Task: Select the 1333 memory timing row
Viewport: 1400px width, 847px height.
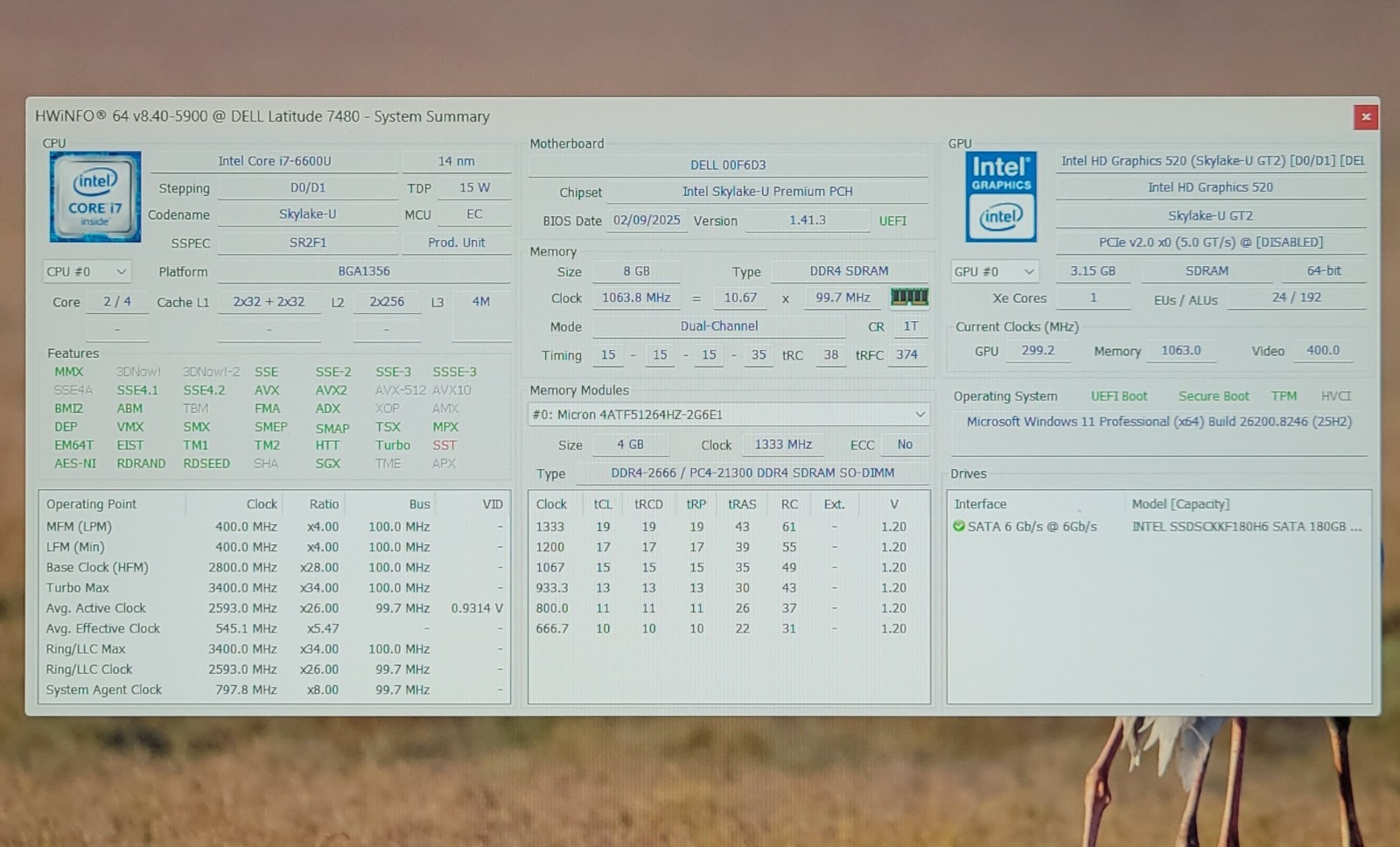Action: (728, 527)
